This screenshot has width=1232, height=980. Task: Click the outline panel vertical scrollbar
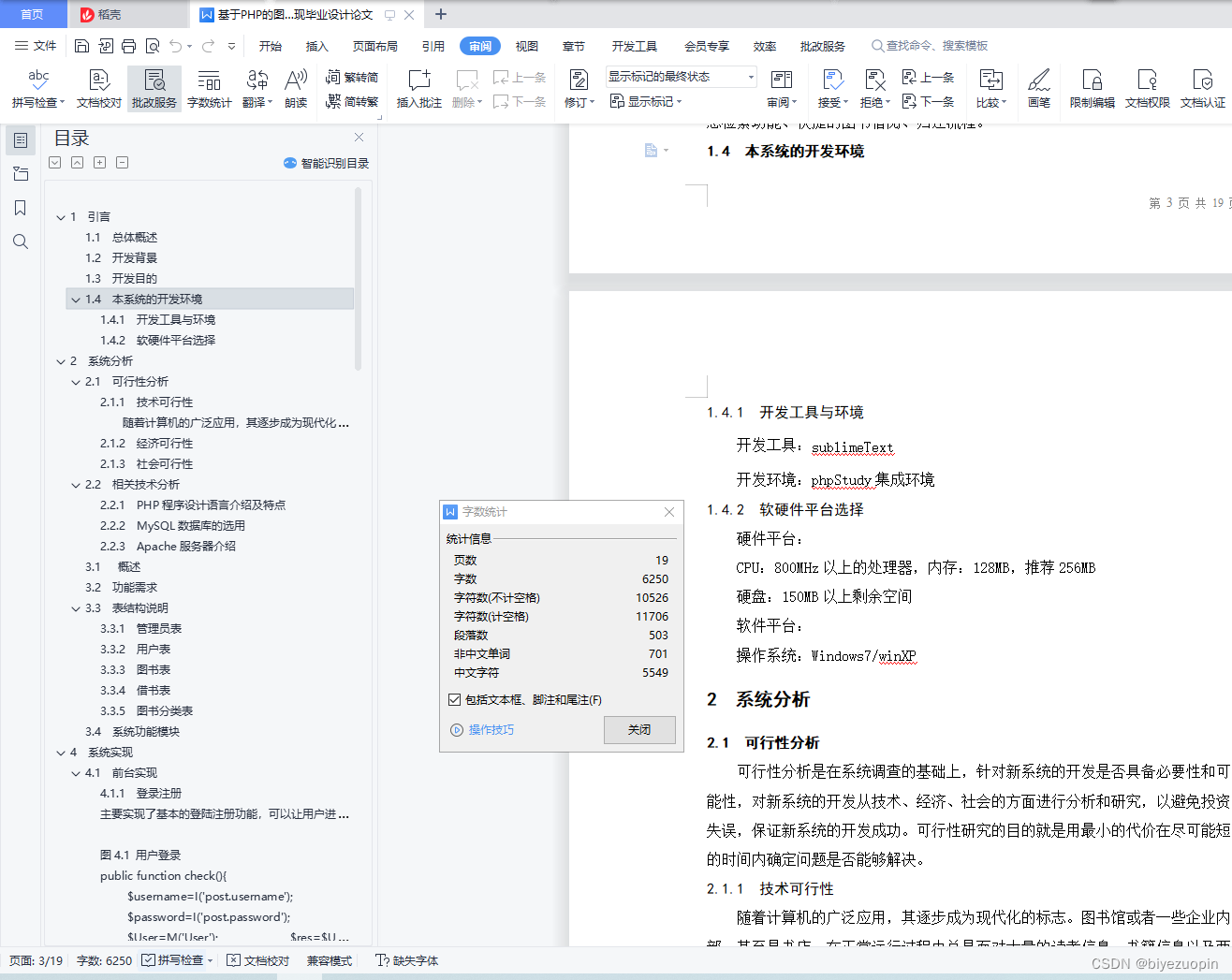[358, 281]
